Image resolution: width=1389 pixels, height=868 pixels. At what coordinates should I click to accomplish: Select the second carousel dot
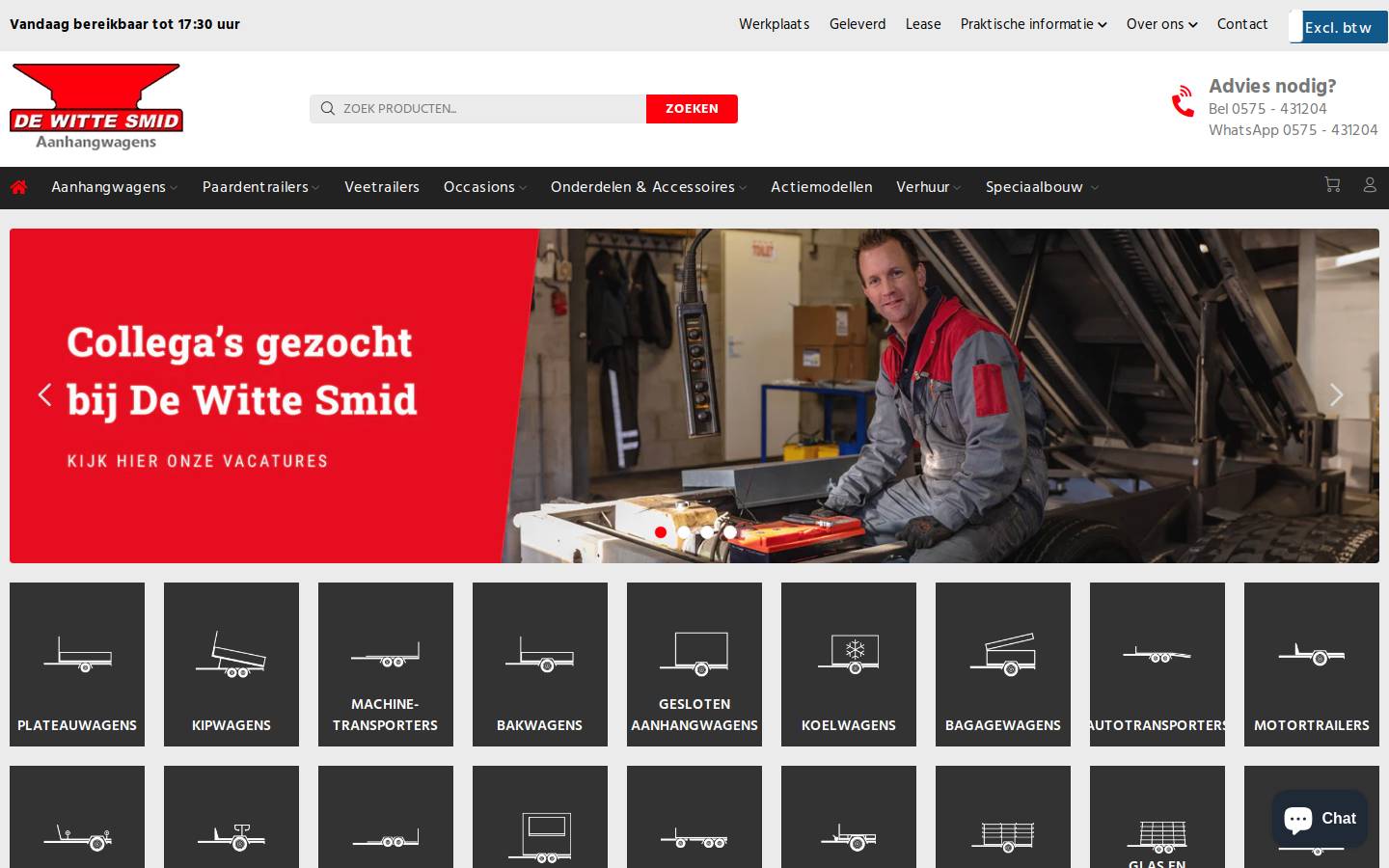coord(684,532)
